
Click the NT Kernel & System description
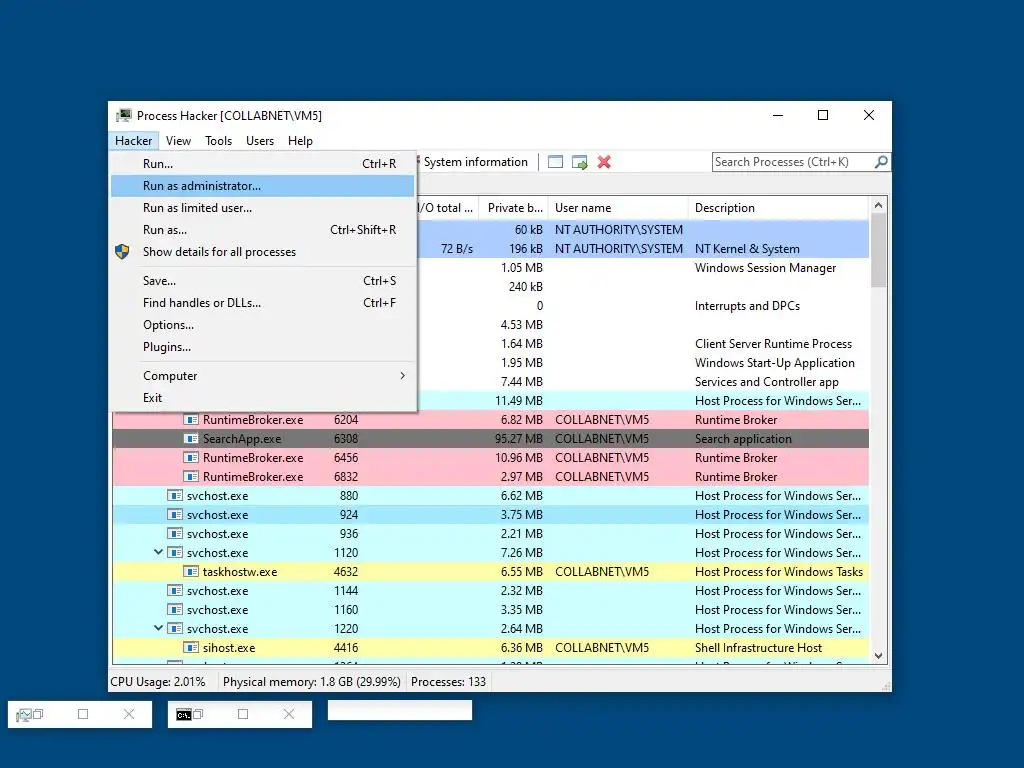coord(747,249)
